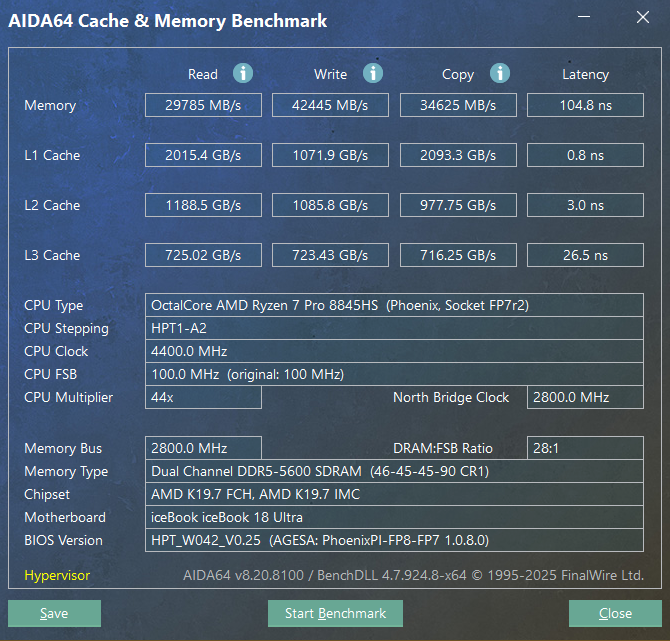Click the DRAM:FSB Ratio value 28:1
This screenshot has height=641, width=670.
click(585, 448)
